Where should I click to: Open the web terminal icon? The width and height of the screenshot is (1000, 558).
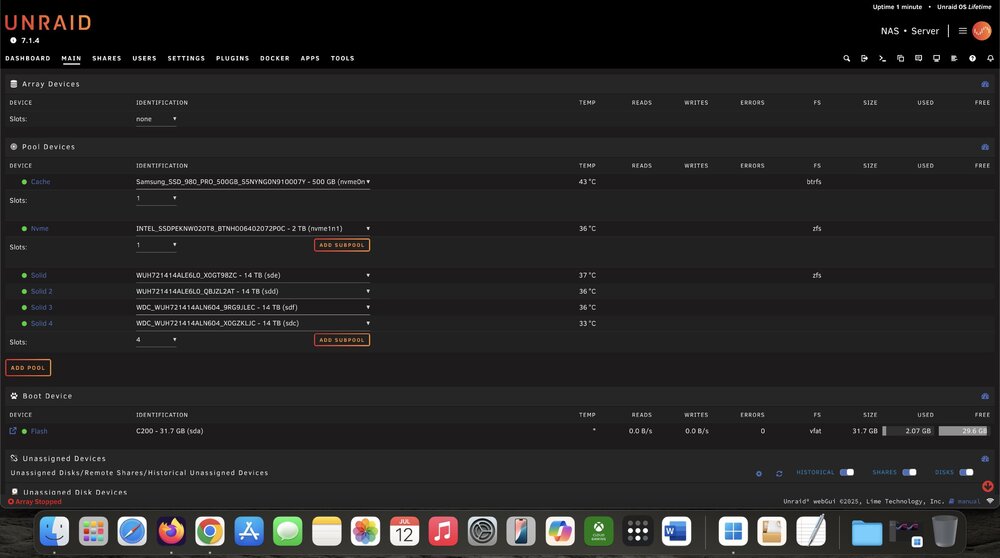point(882,58)
